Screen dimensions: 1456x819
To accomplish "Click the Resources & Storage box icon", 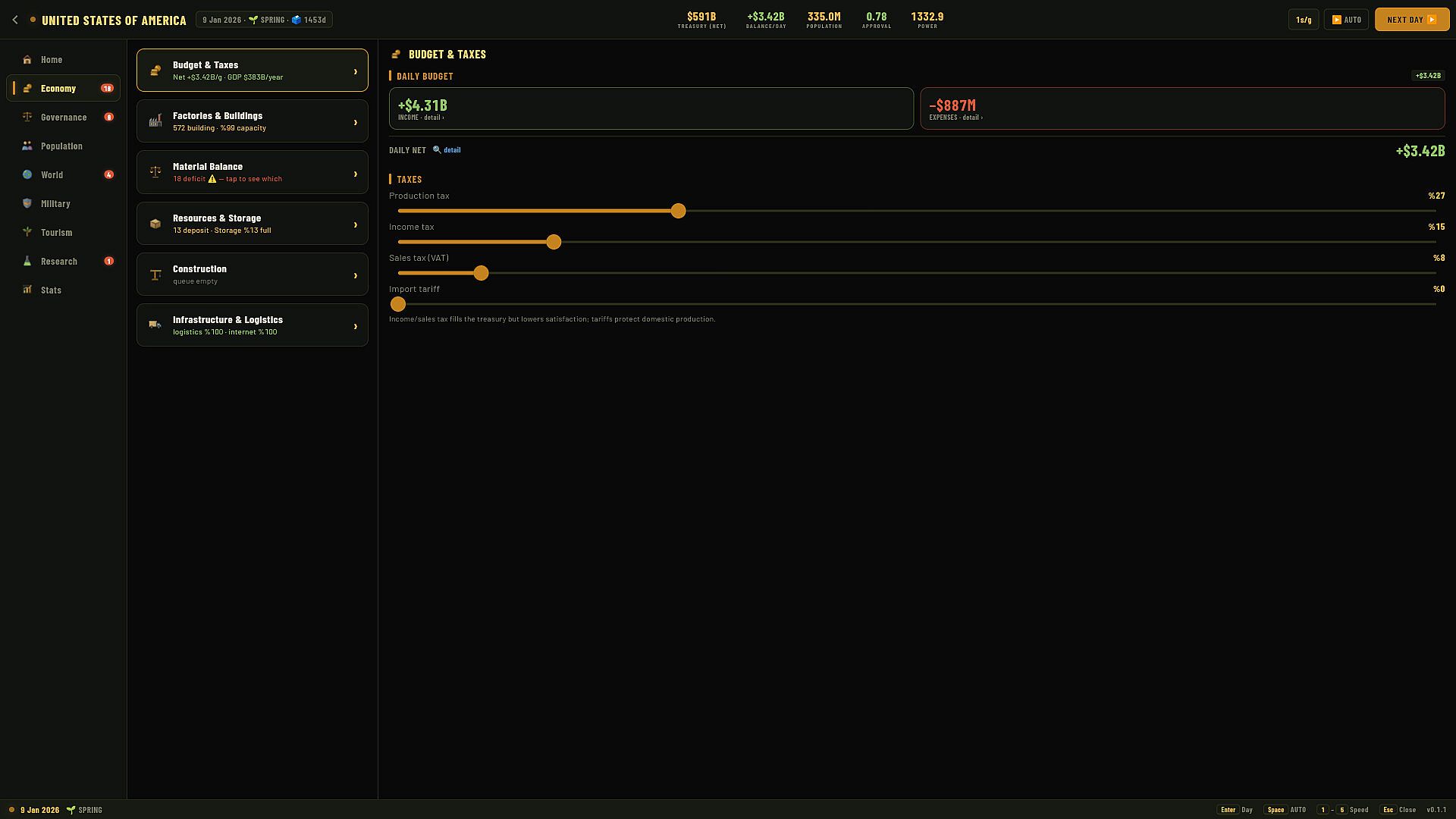I will pos(155,224).
